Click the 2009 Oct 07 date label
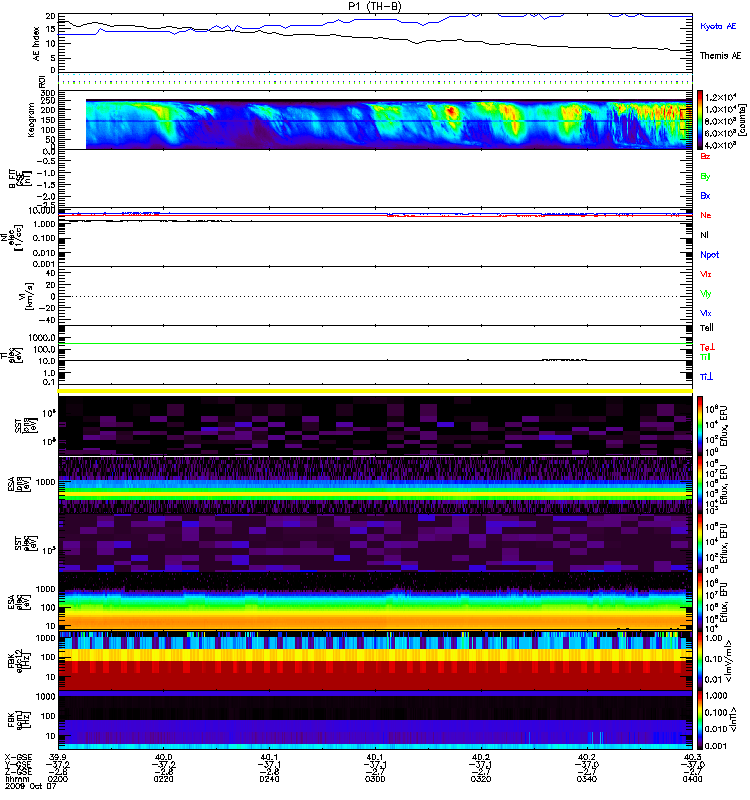 (30, 786)
